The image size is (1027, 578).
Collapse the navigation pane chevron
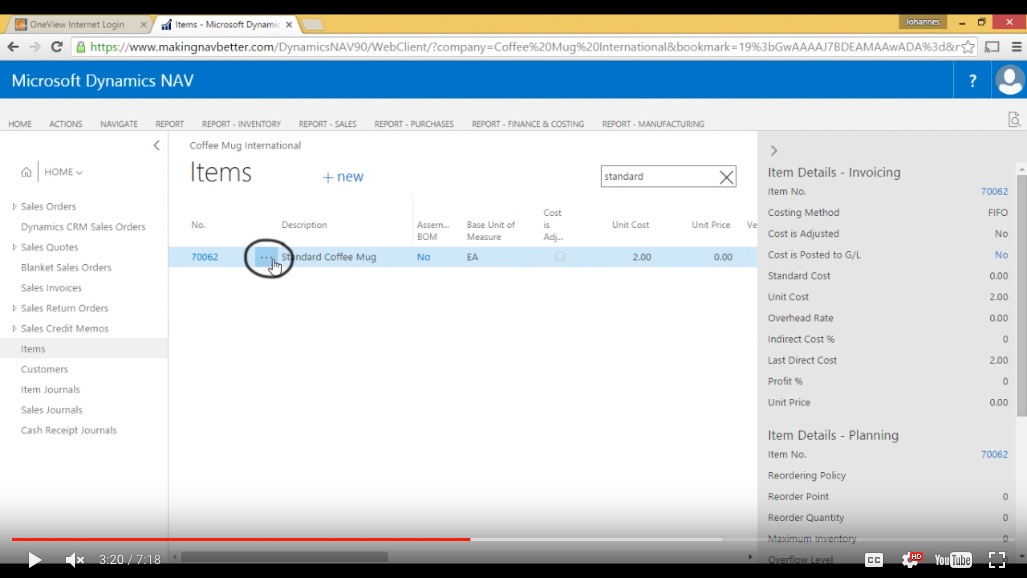156,145
